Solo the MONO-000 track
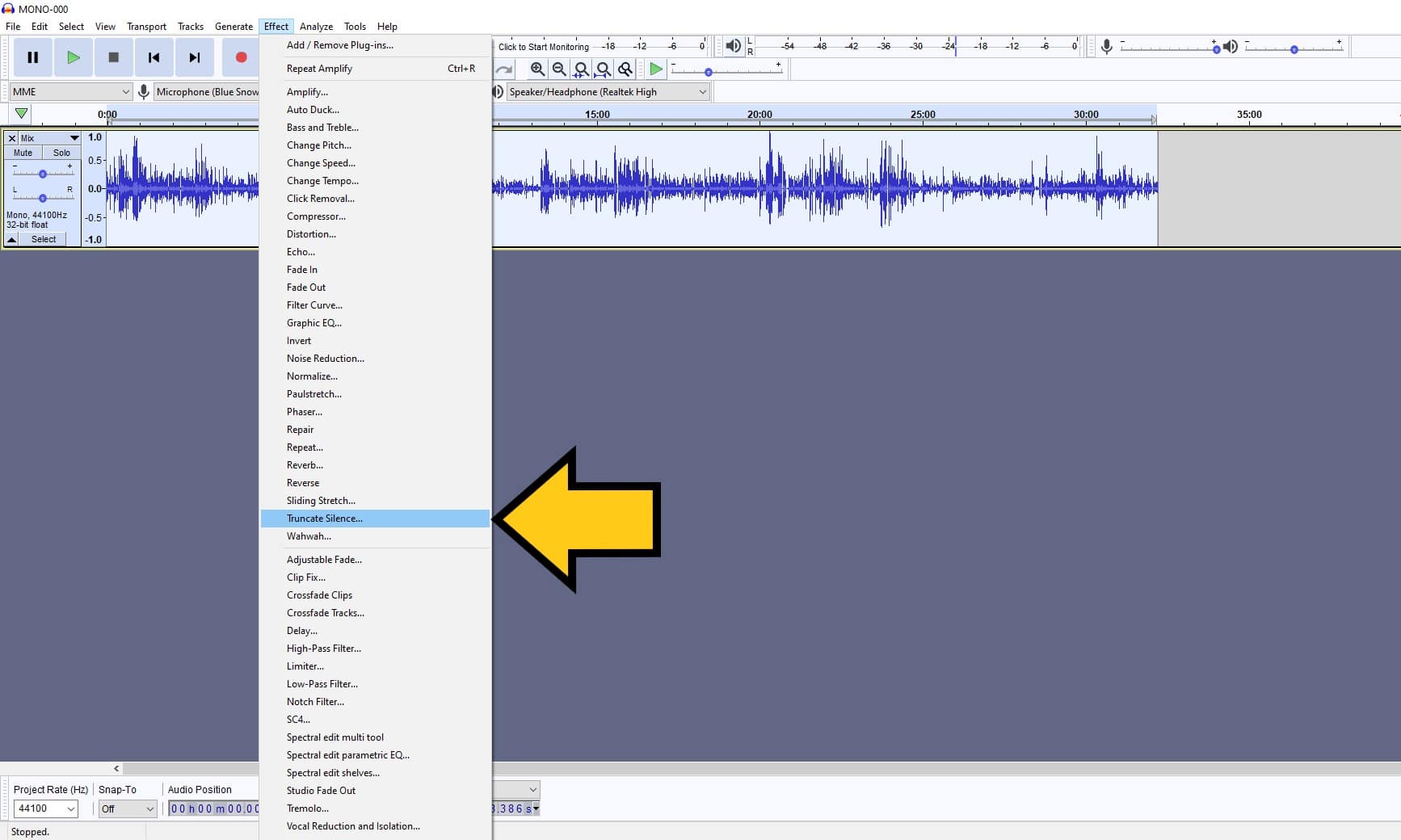1401x840 pixels. click(x=61, y=153)
